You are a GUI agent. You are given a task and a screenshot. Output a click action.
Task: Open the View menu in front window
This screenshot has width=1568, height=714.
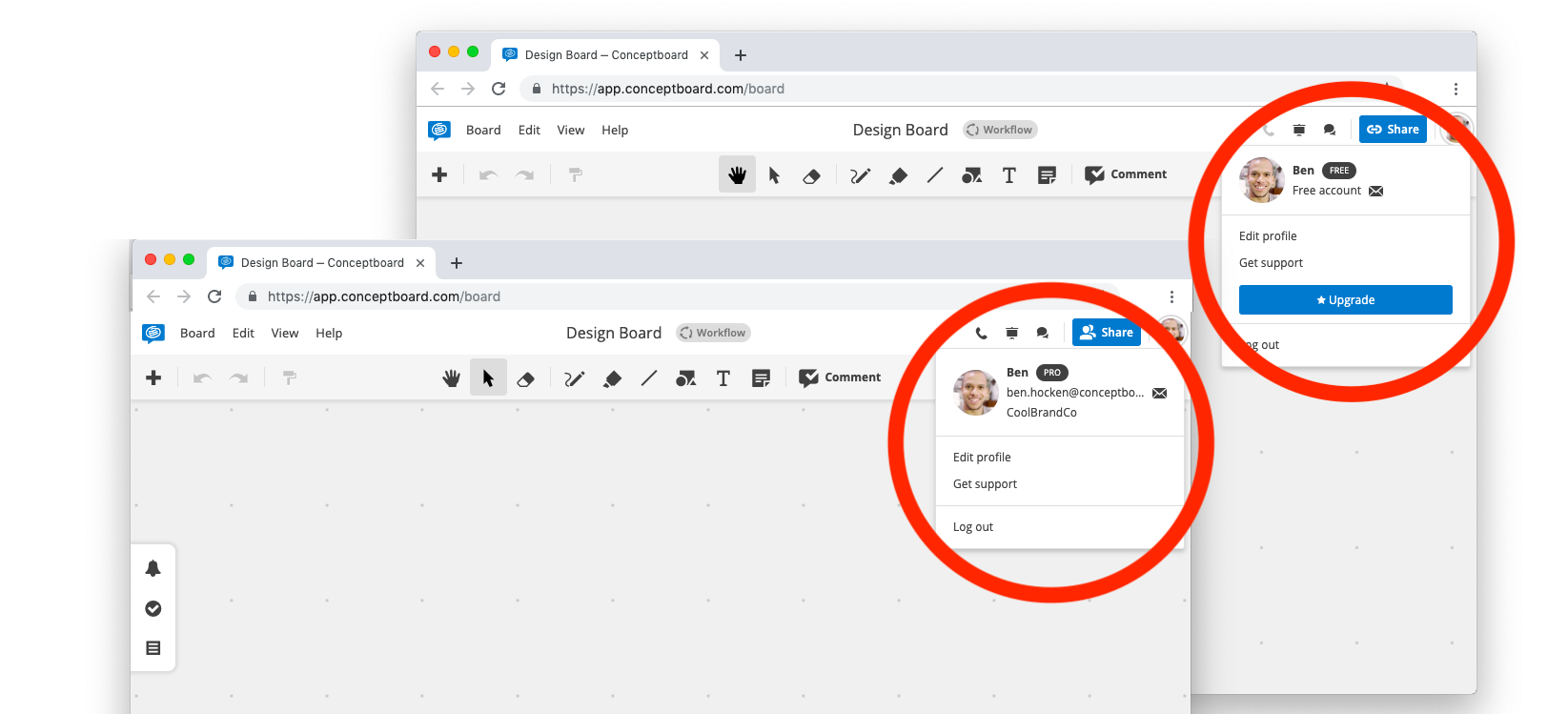284,333
